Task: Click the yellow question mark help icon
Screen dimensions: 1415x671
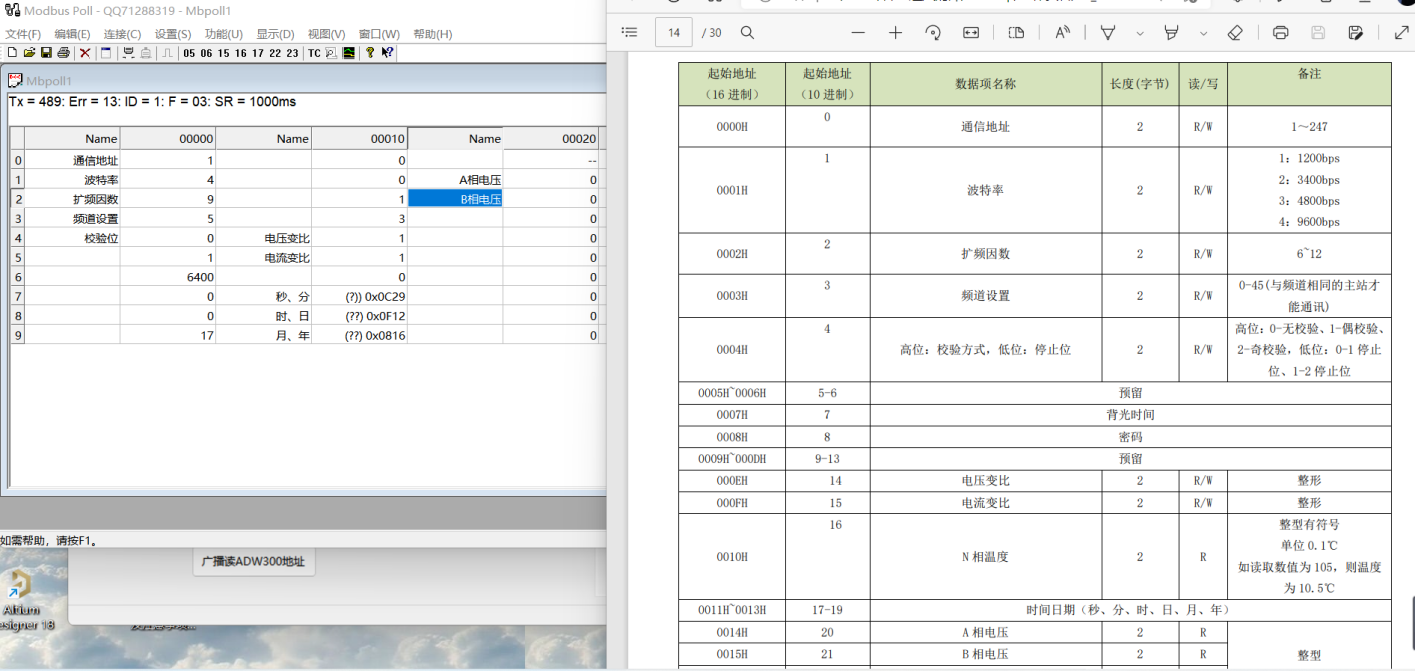Action: (369, 53)
